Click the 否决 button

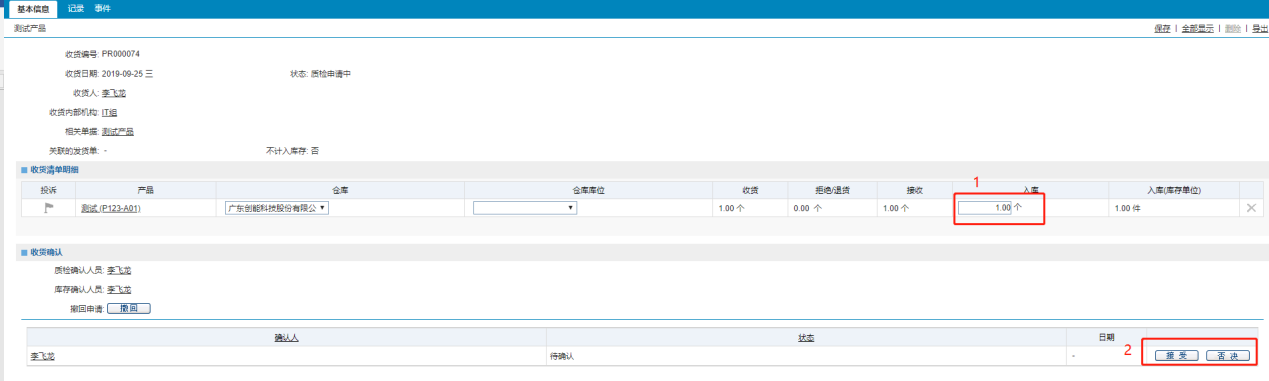(1227, 356)
